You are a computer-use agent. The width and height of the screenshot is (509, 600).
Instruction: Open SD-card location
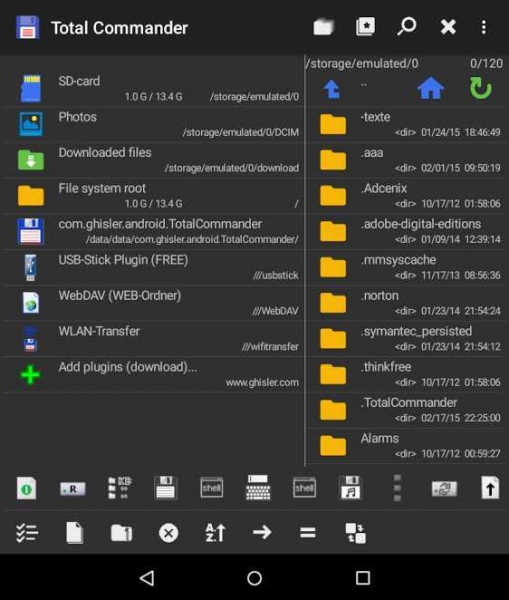tap(153, 88)
